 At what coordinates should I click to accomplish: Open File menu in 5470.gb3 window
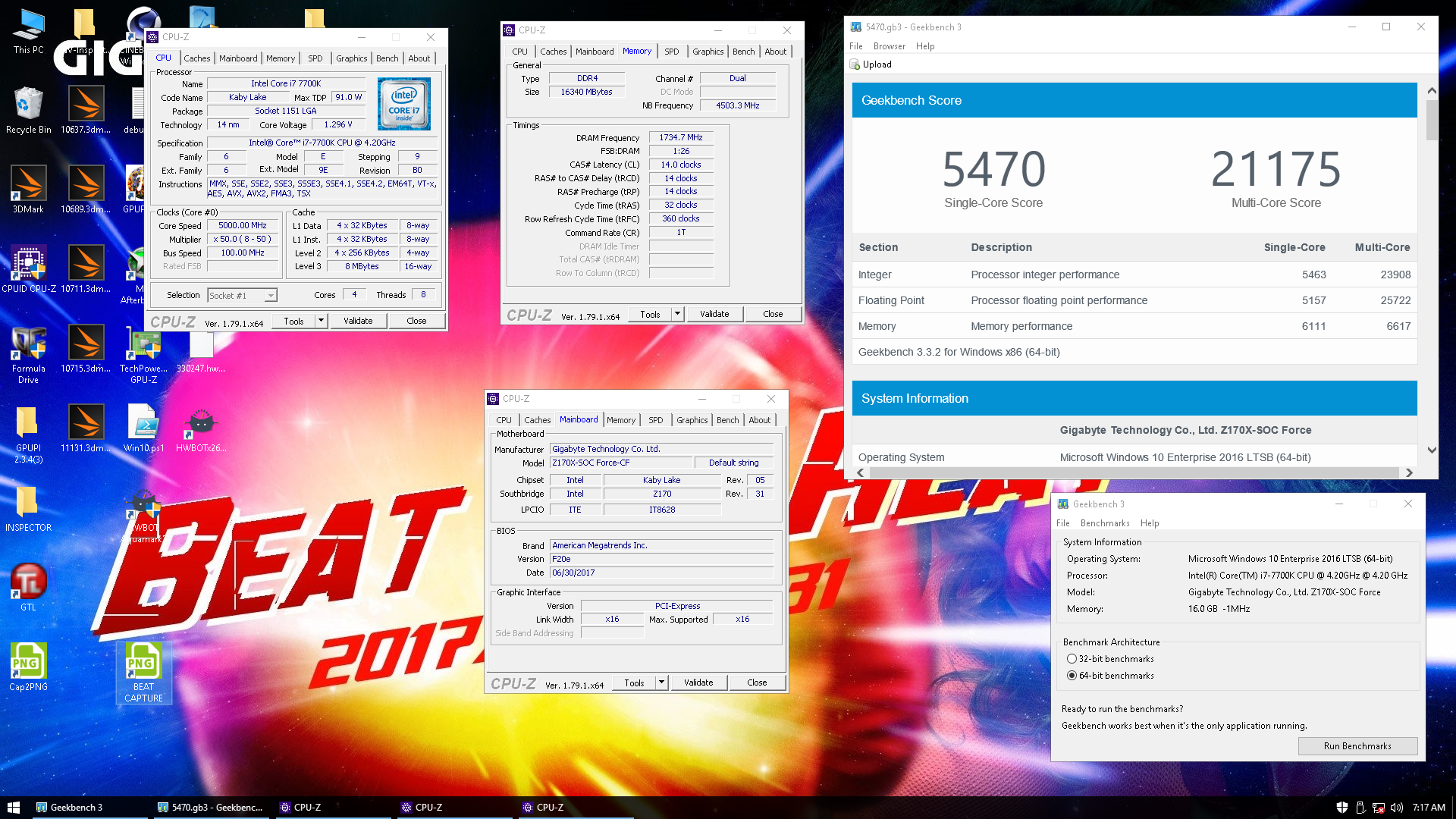[856, 46]
